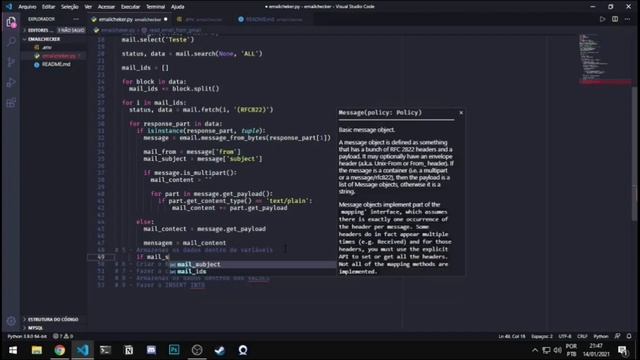Open the terminal app from the taskbar
Viewport: 640px width, 360px height.
[106, 350]
